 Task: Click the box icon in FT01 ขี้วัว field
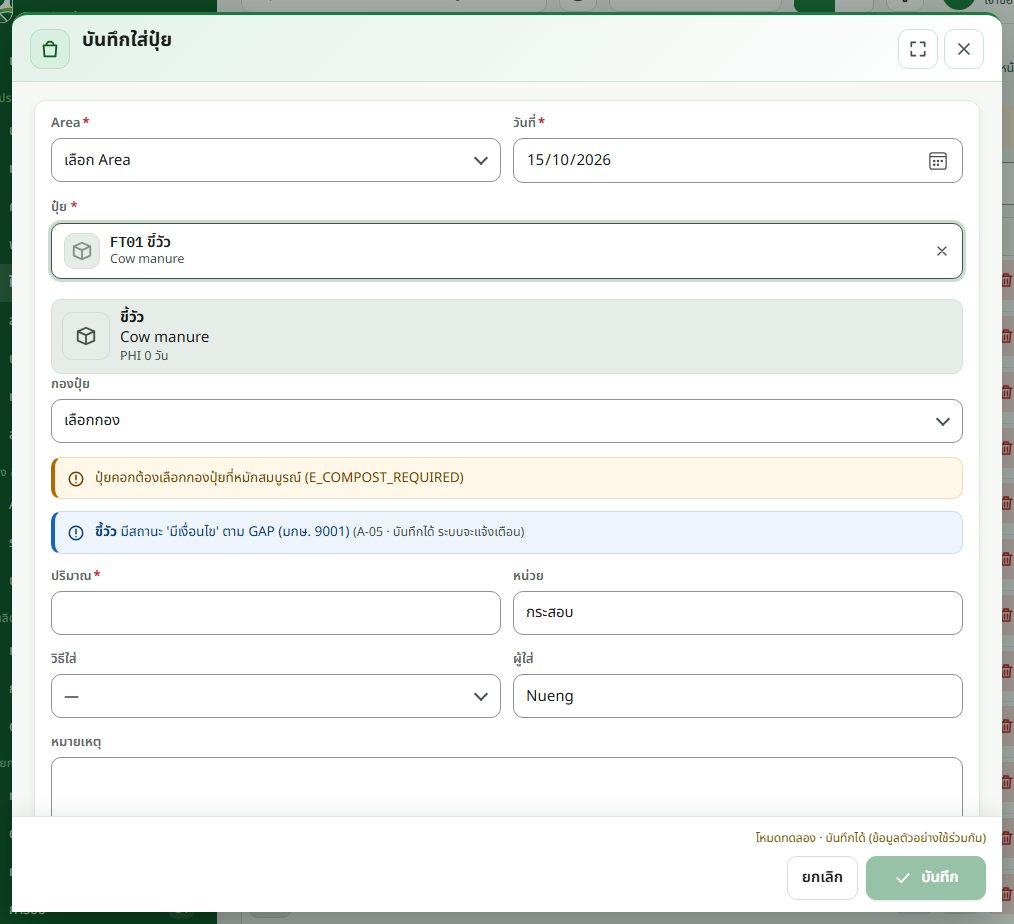82,251
